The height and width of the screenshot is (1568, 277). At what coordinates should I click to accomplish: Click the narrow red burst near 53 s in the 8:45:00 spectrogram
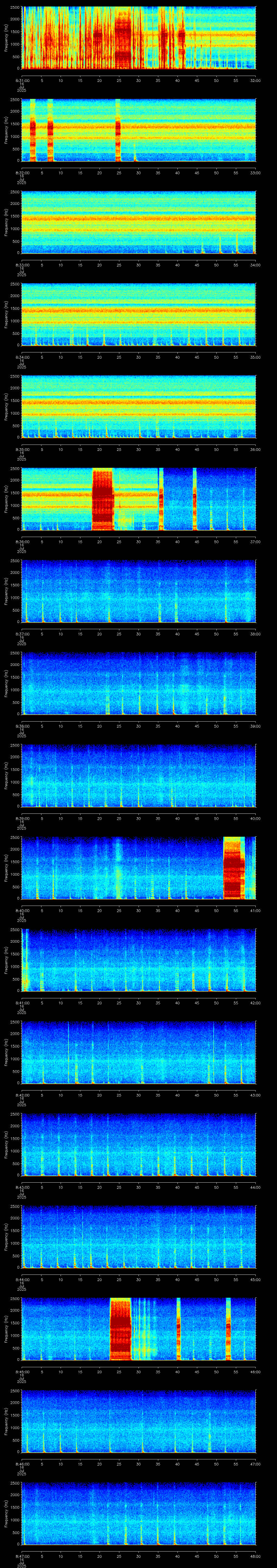pyautogui.click(x=228, y=1329)
